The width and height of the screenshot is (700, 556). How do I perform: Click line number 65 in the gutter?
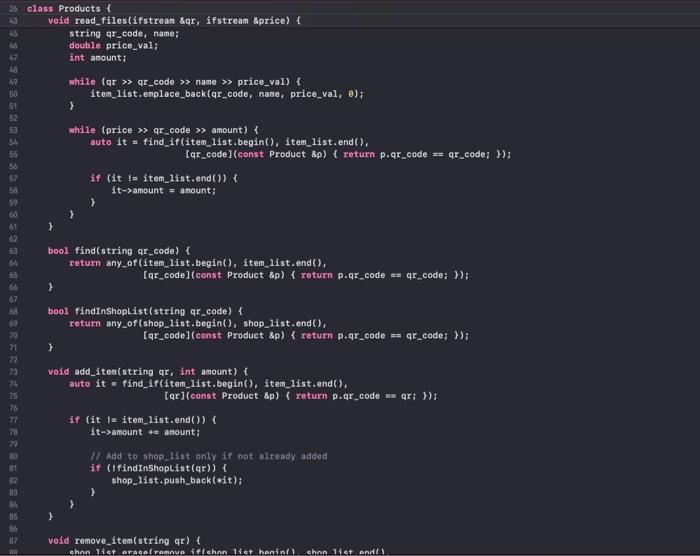point(13,275)
